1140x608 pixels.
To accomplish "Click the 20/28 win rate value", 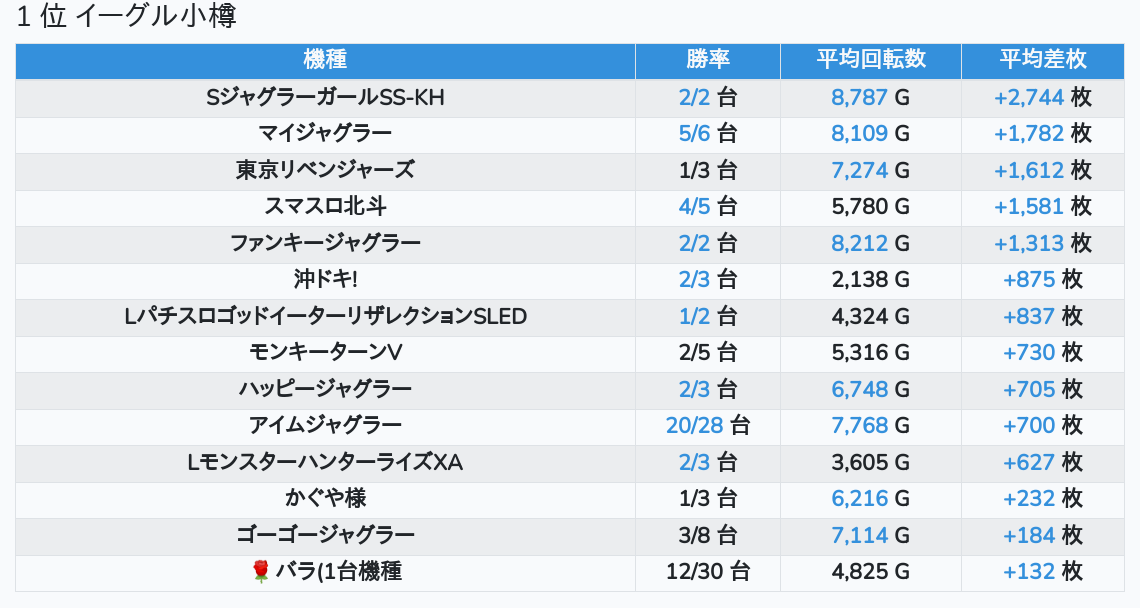I will 694,425.
